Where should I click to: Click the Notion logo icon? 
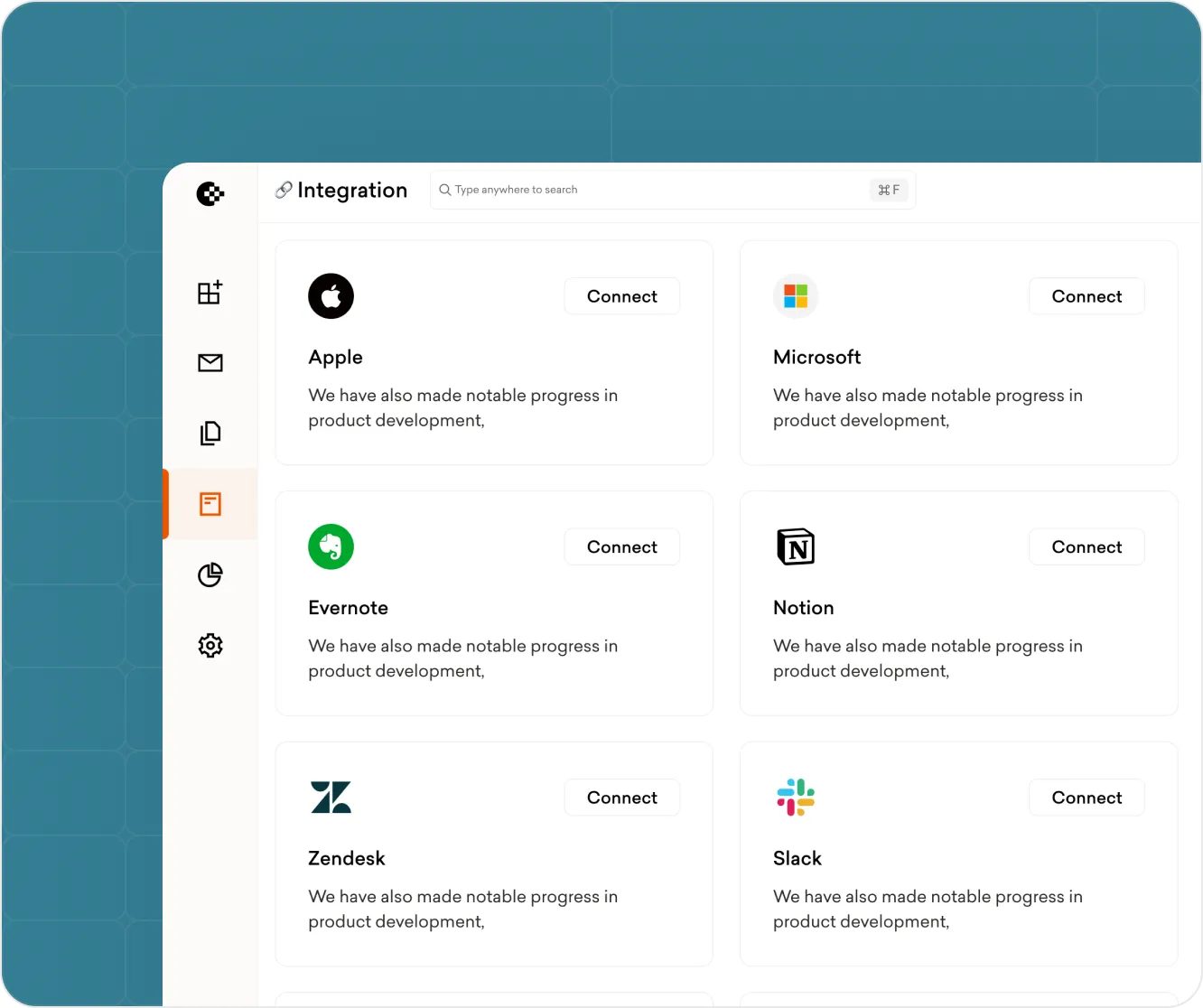796,546
